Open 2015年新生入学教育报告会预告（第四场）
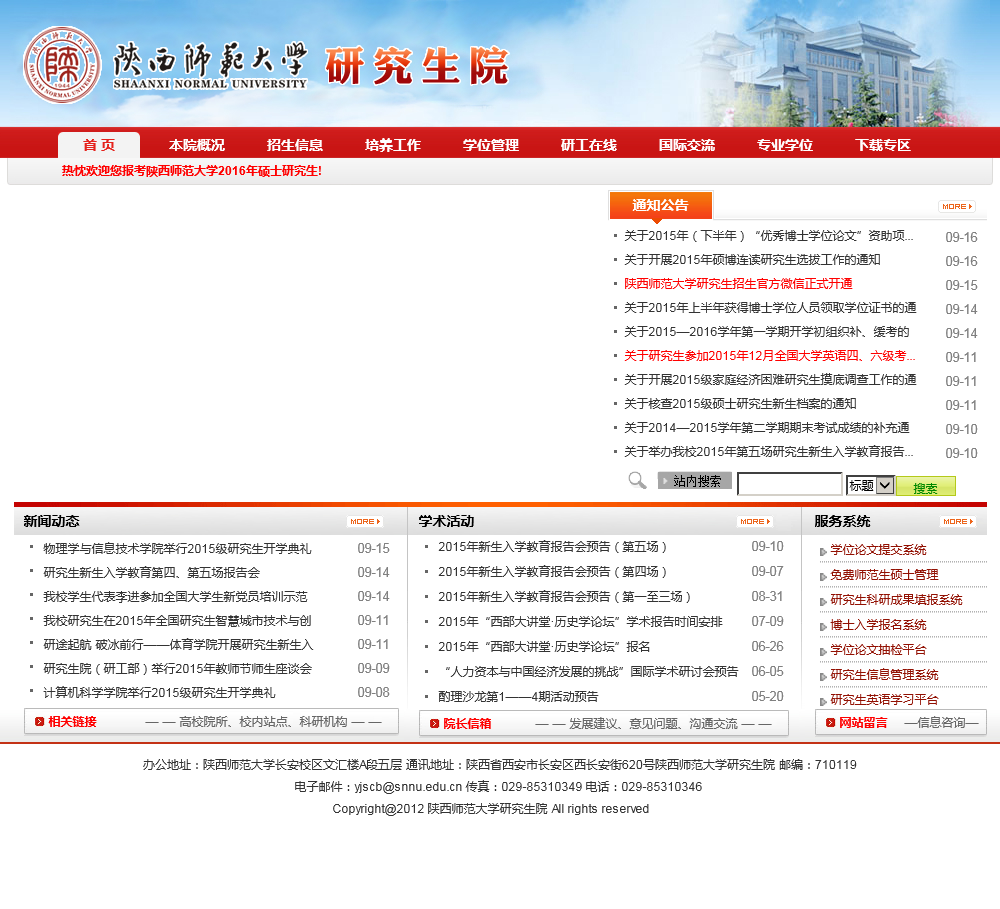Image resolution: width=1000 pixels, height=909 pixels. click(552, 572)
